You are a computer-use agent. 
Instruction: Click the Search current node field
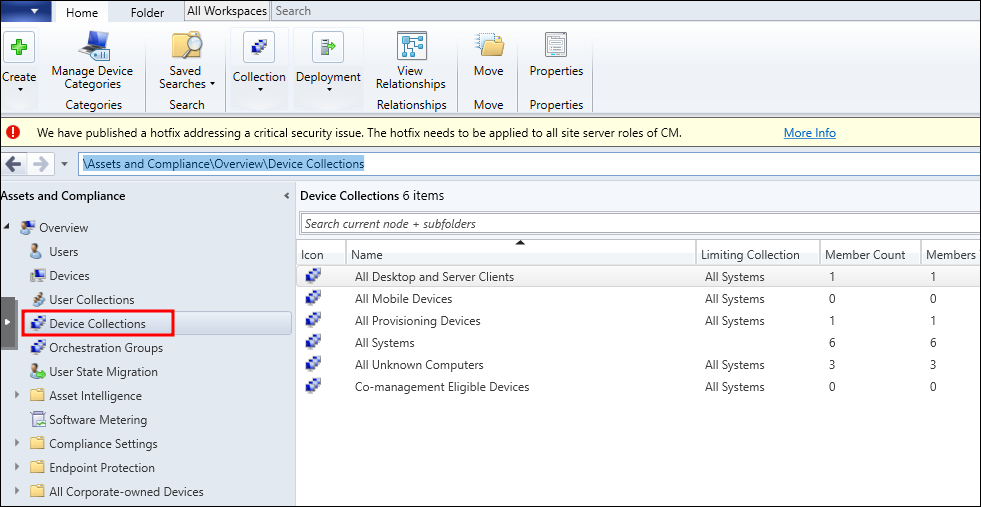coord(640,224)
